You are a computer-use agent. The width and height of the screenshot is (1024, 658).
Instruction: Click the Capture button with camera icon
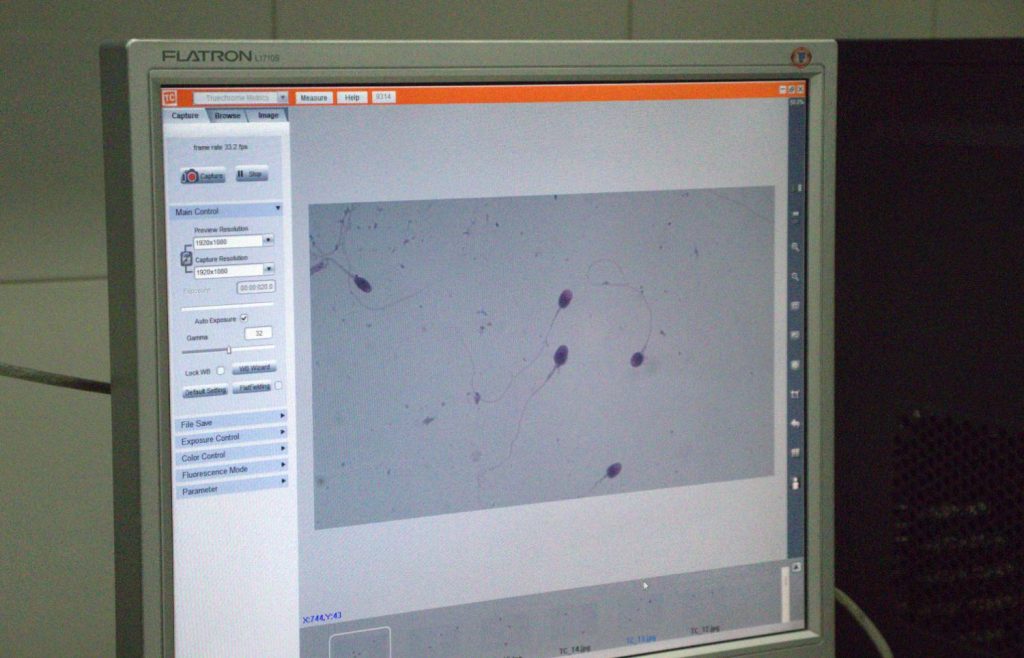click(x=203, y=176)
